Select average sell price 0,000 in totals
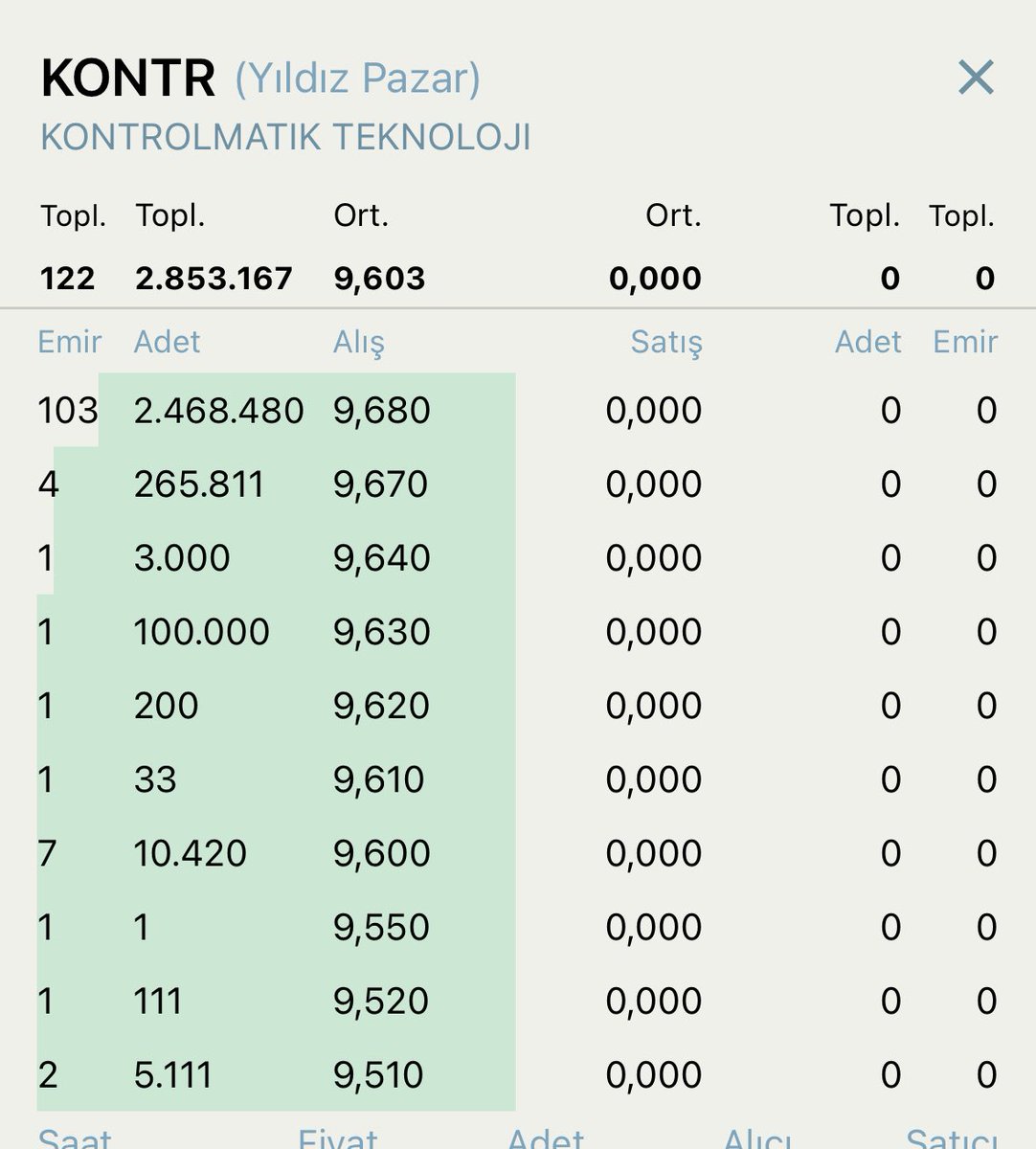The width and height of the screenshot is (1036, 1149). [x=655, y=279]
